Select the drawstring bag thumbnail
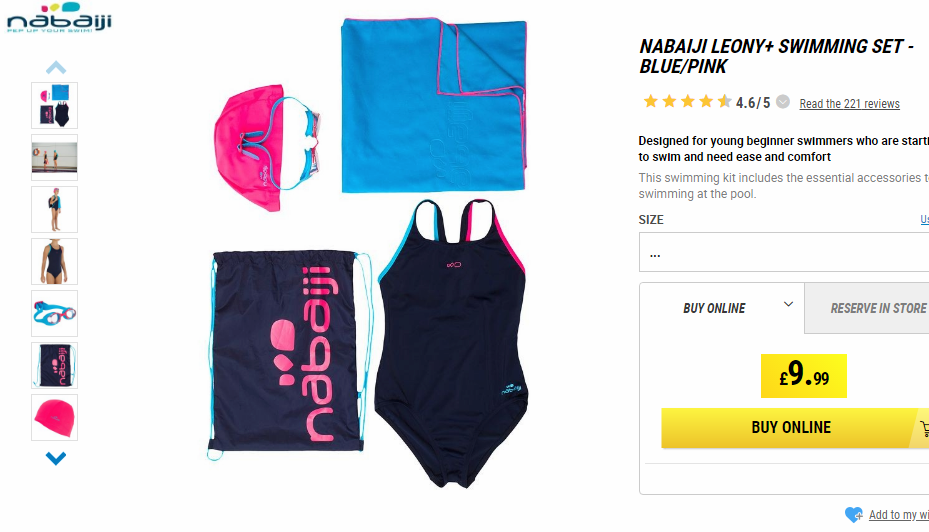The image size is (929, 532). (x=55, y=366)
